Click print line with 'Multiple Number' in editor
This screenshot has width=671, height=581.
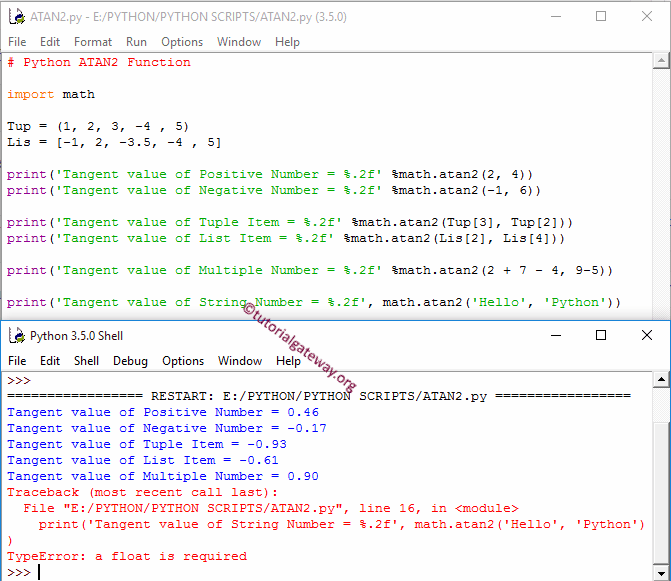310,270
